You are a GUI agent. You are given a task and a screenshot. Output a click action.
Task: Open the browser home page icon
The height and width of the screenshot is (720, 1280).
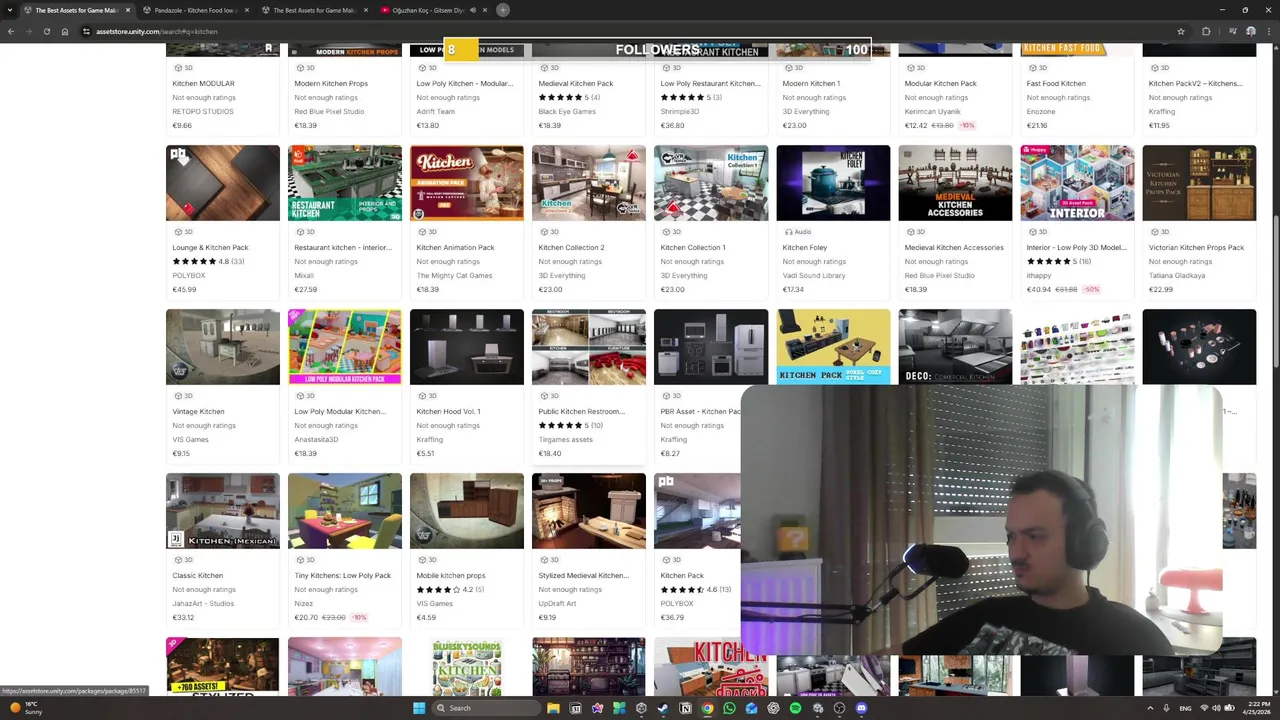click(64, 31)
